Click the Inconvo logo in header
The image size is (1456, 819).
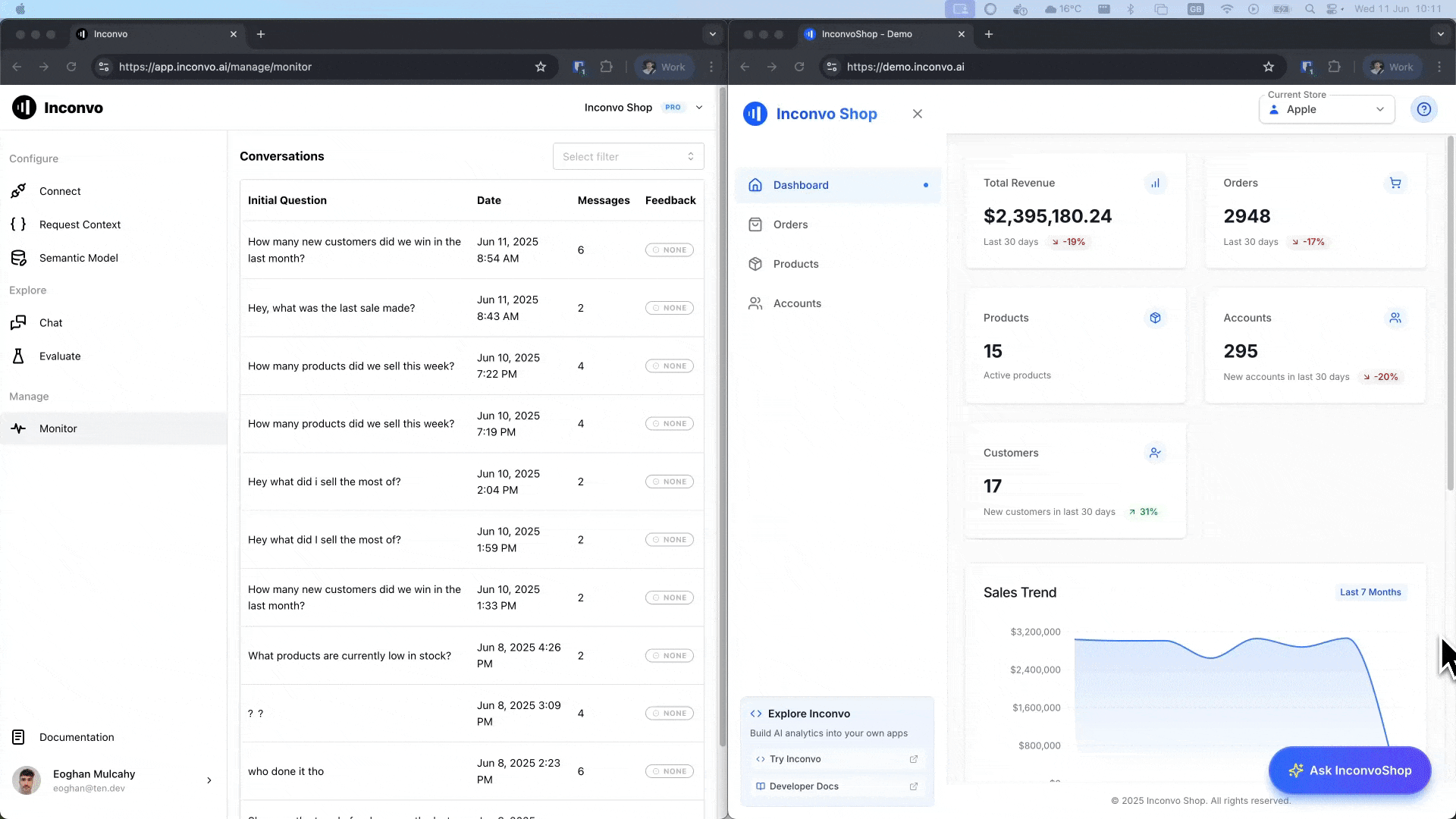pos(58,108)
